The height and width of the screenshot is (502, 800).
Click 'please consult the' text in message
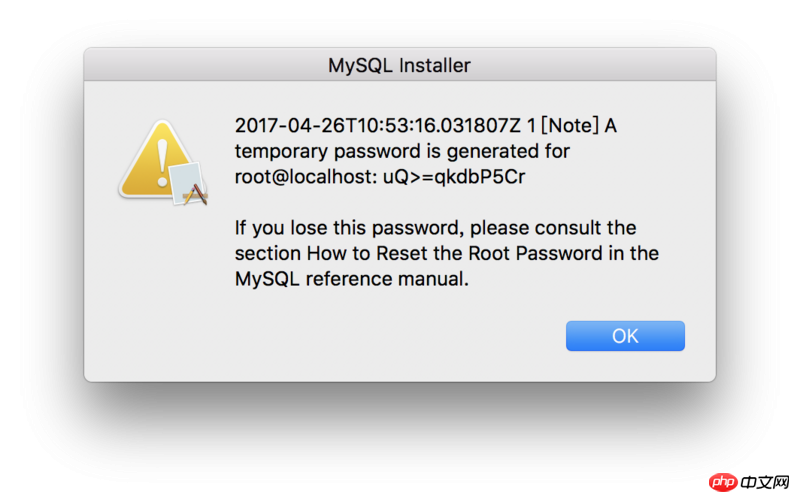click(x=553, y=228)
